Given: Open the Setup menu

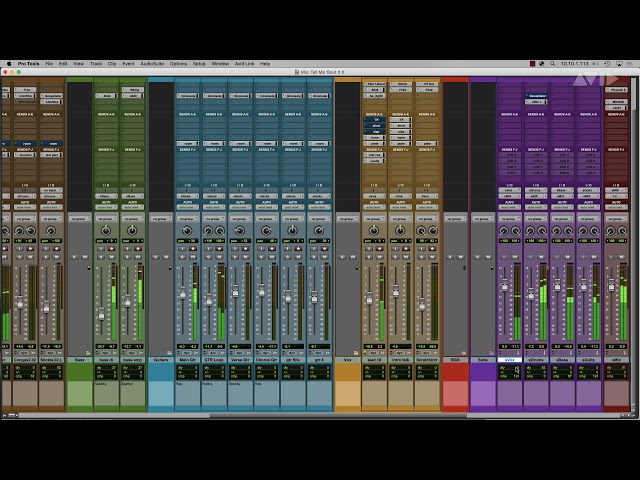Looking at the screenshot, I should pos(199,64).
